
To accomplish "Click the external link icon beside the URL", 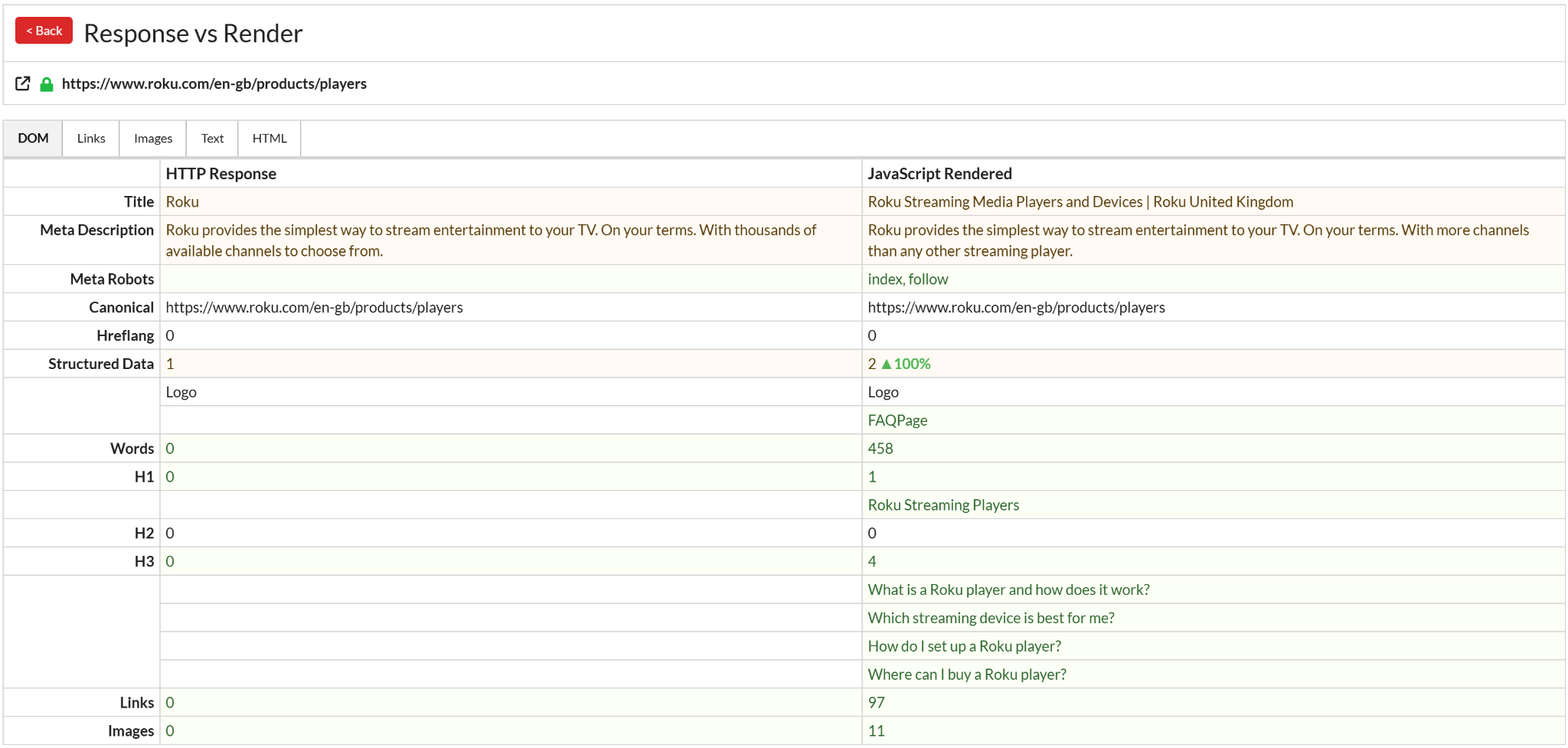I will pyautogui.click(x=22, y=83).
